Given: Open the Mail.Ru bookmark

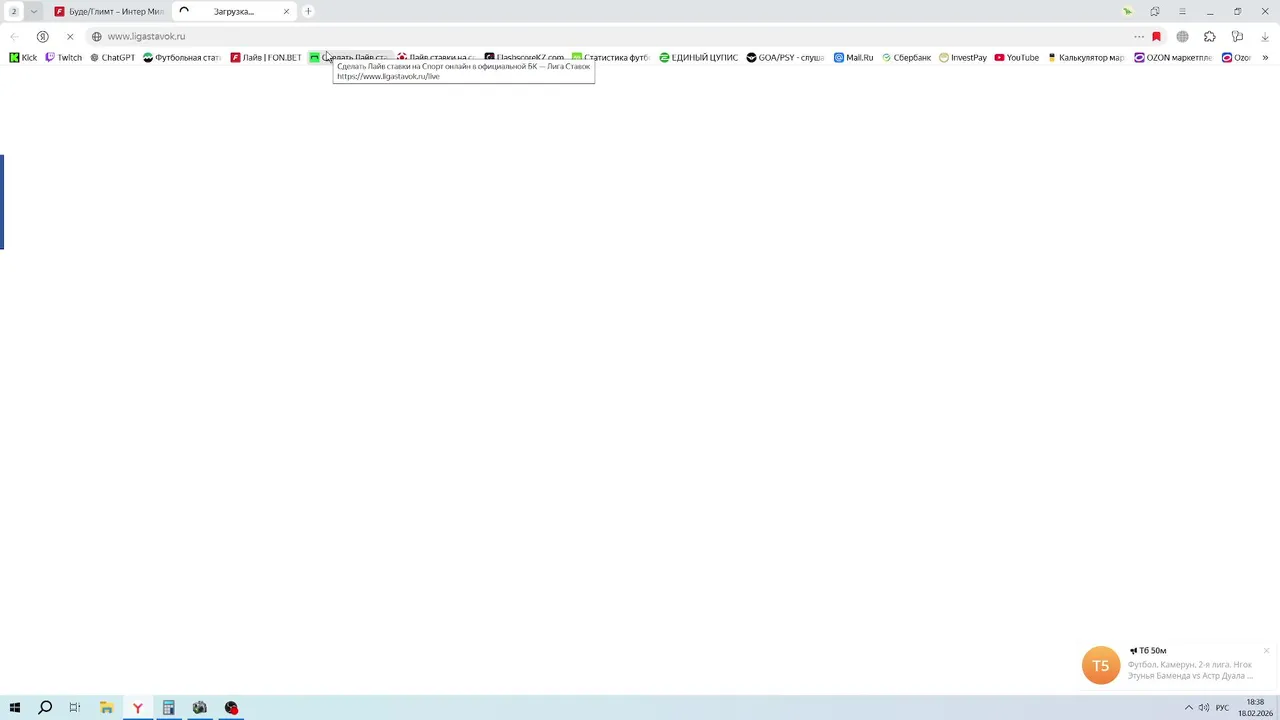Looking at the screenshot, I should [x=853, y=58].
